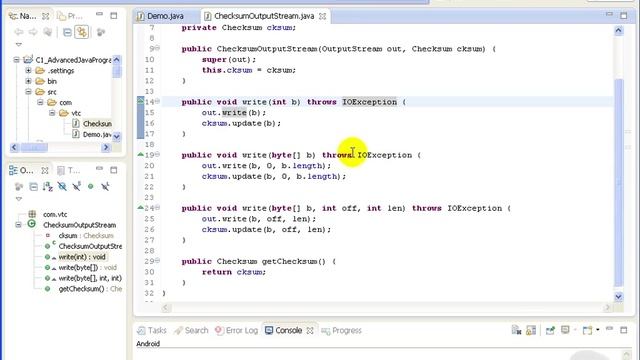Click the Clear Console icon
640x360 pixels.
click(x=516, y=330)
